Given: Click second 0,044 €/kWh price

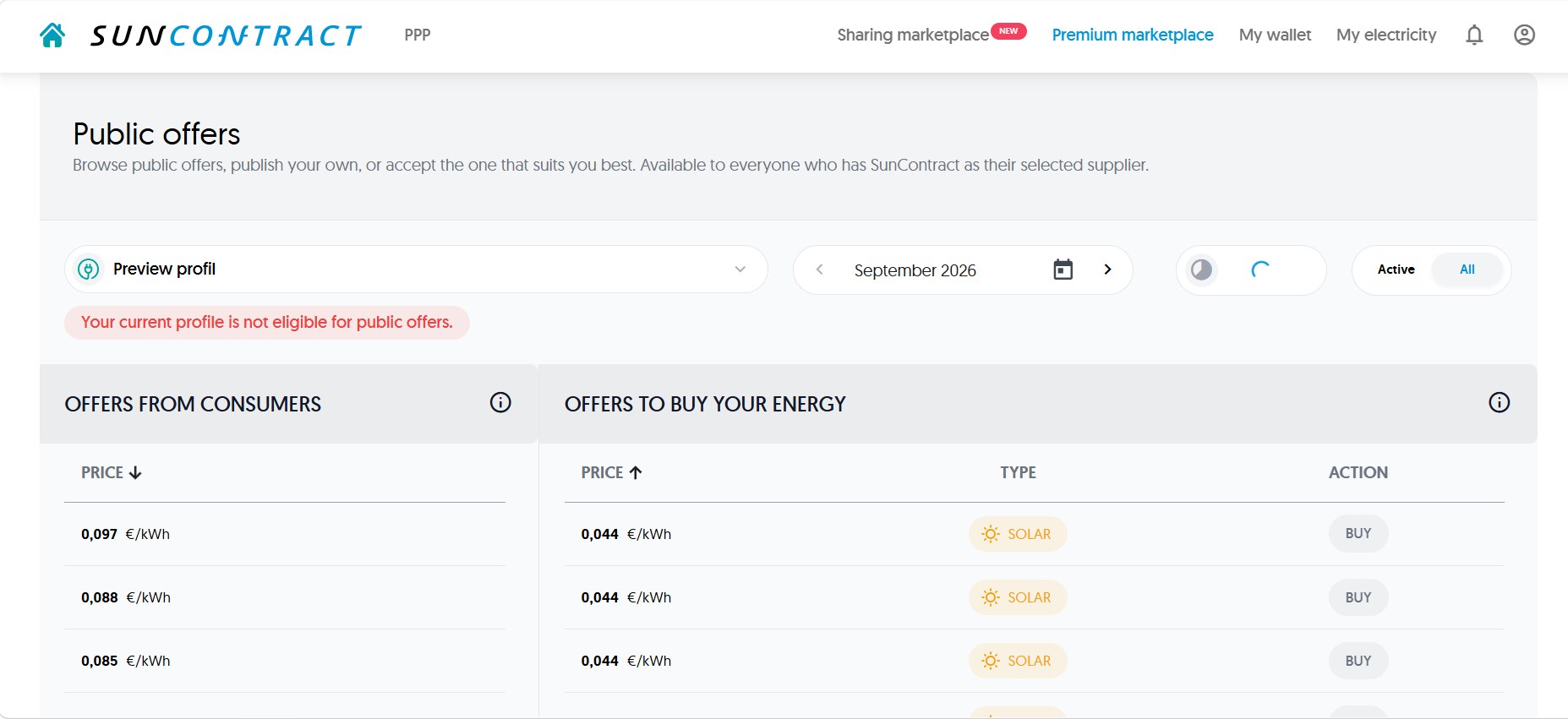Looking at the screenshot, I should tap(626, 597).
